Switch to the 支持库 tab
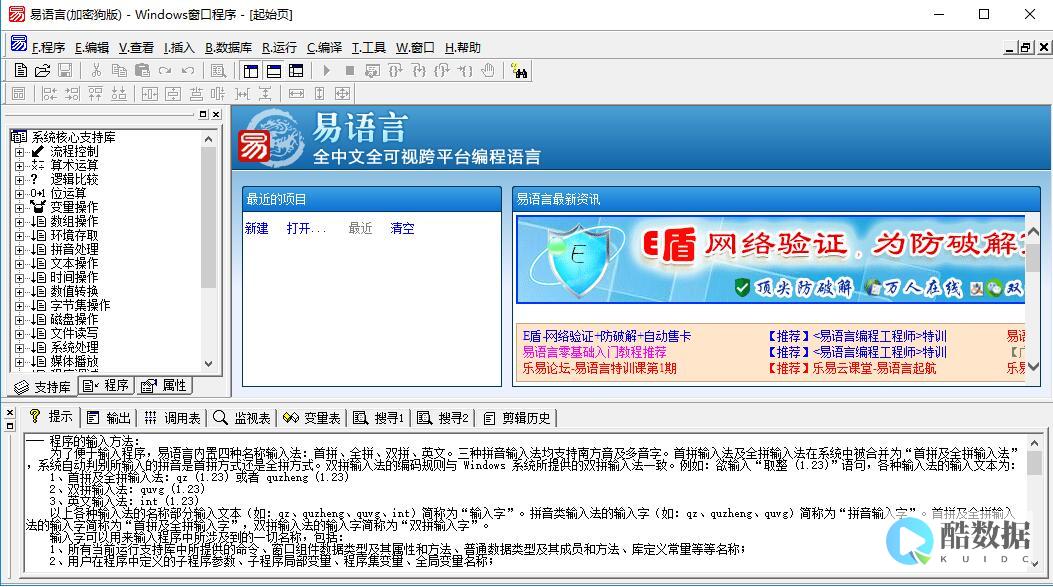 [x=42, y=387]
